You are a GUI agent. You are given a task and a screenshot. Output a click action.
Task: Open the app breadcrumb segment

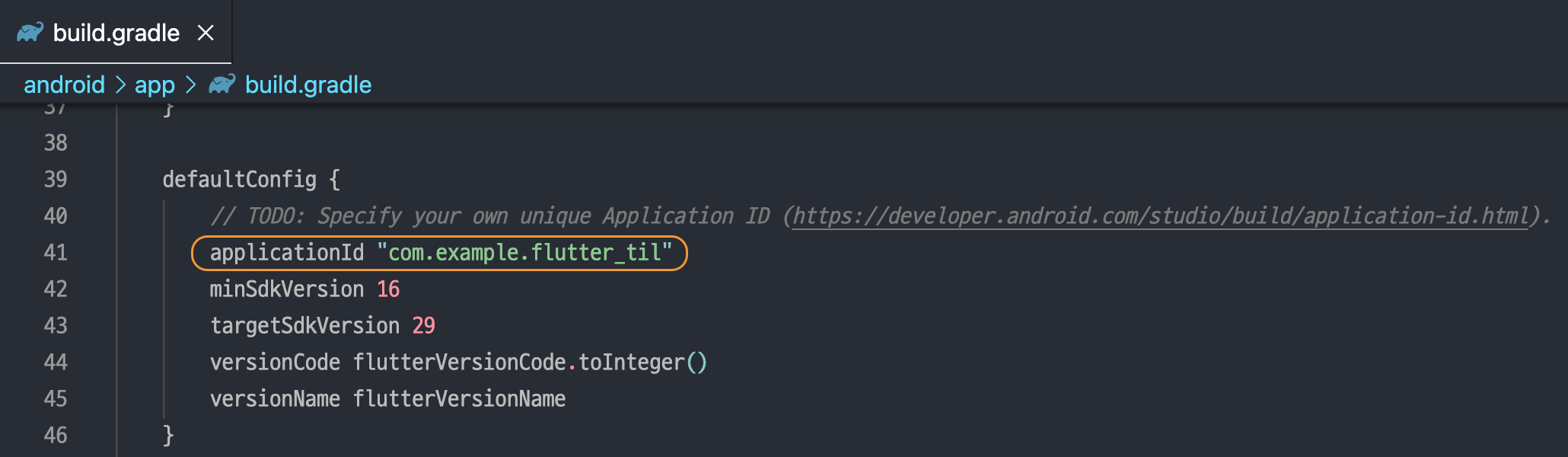[x=155, y=85]
